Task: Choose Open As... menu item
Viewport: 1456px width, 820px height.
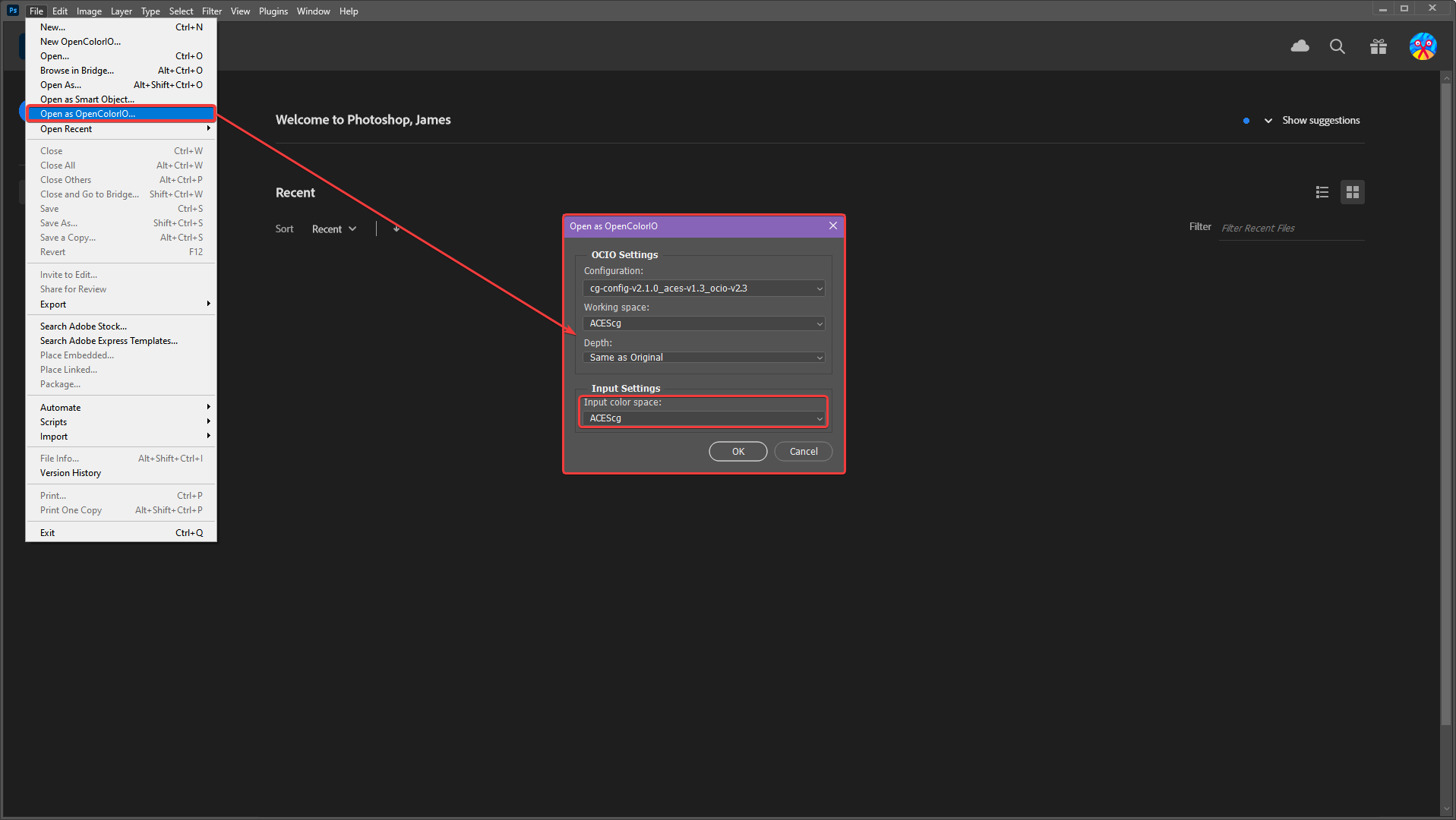Action: (x=121, y=85)
